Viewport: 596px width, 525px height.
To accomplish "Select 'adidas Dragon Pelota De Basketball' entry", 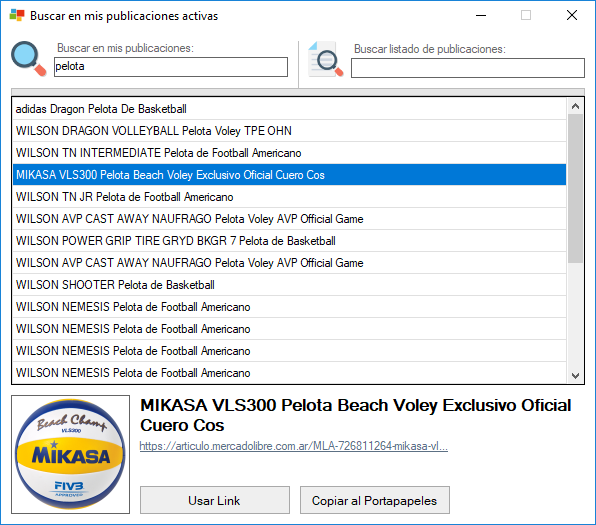I will pos(289,109).
